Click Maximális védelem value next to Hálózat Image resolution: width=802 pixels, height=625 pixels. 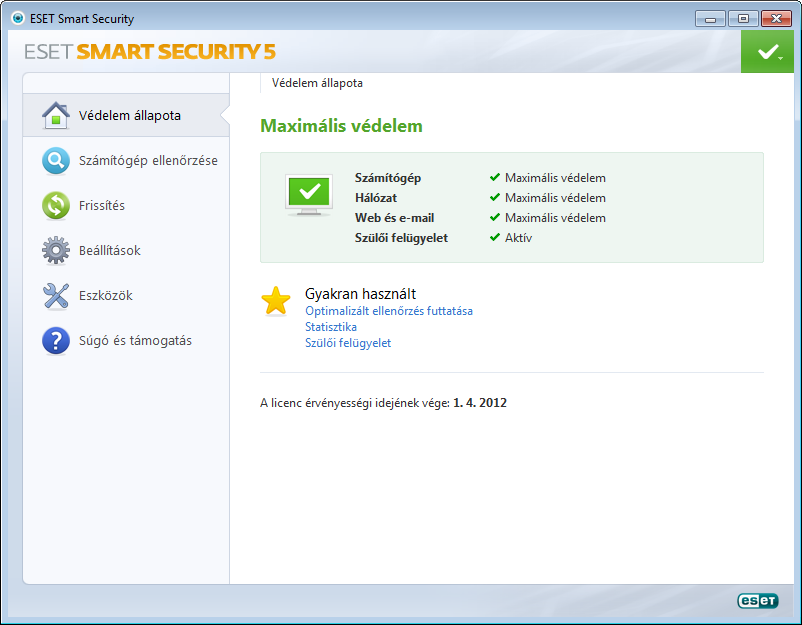[x=555, y=198]
